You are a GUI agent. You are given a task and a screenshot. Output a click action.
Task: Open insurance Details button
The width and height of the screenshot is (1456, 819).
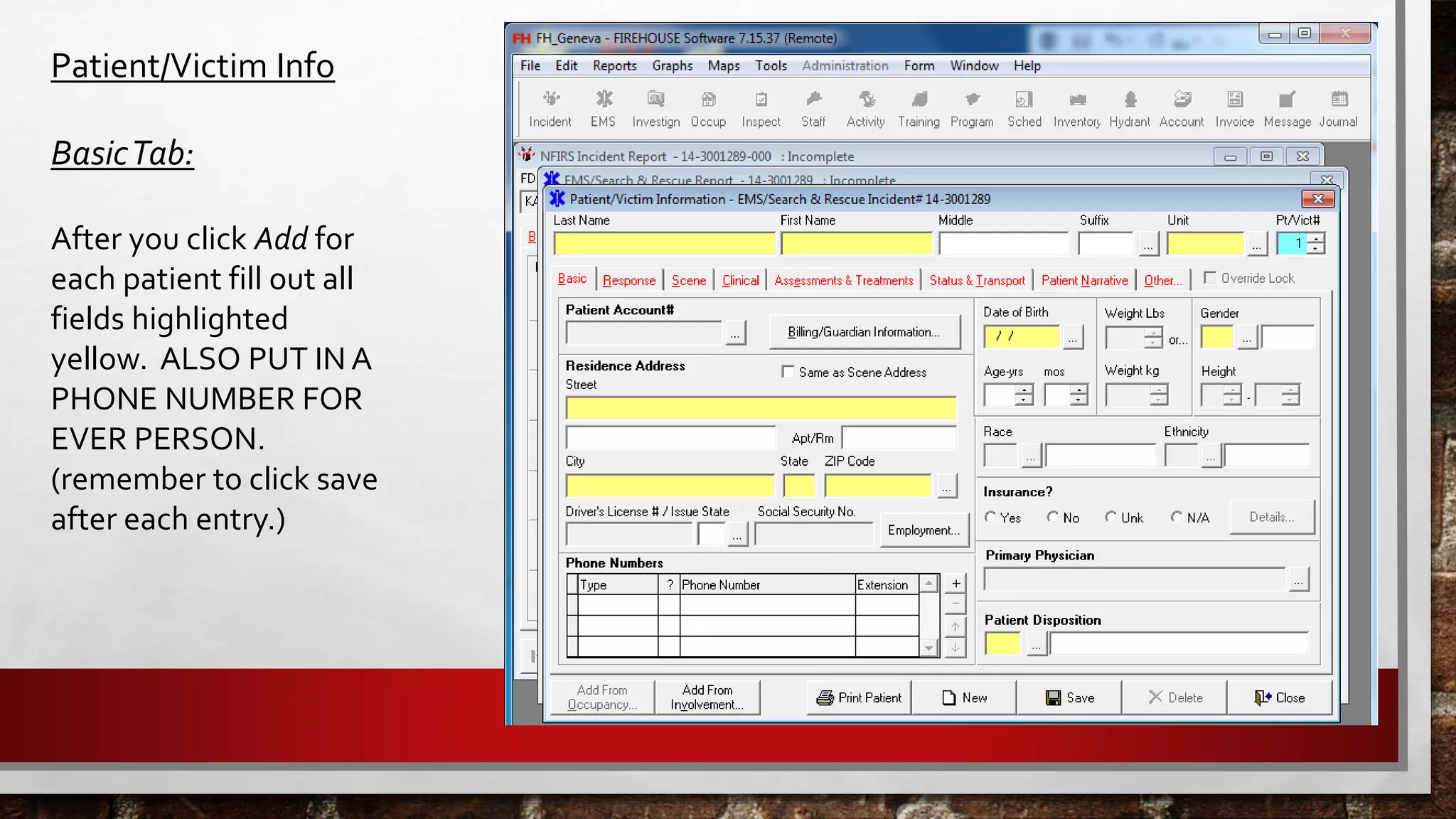1272,517
